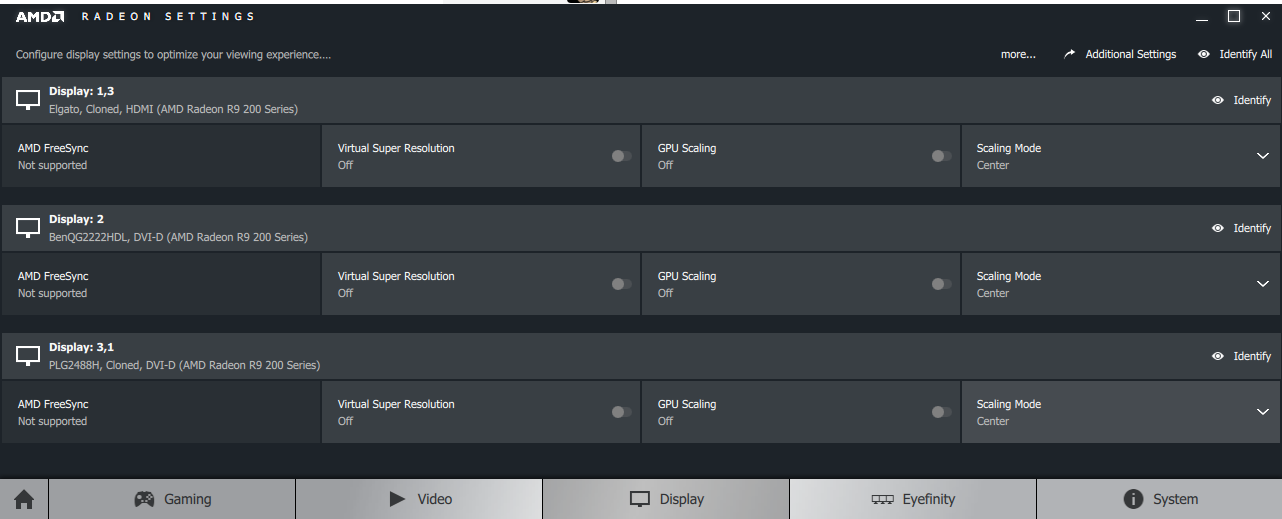The height and width of the screenshot is (519, 1282).
Task: Toggle GPU Scaling for Display 3,1
Action: point(941,412)
